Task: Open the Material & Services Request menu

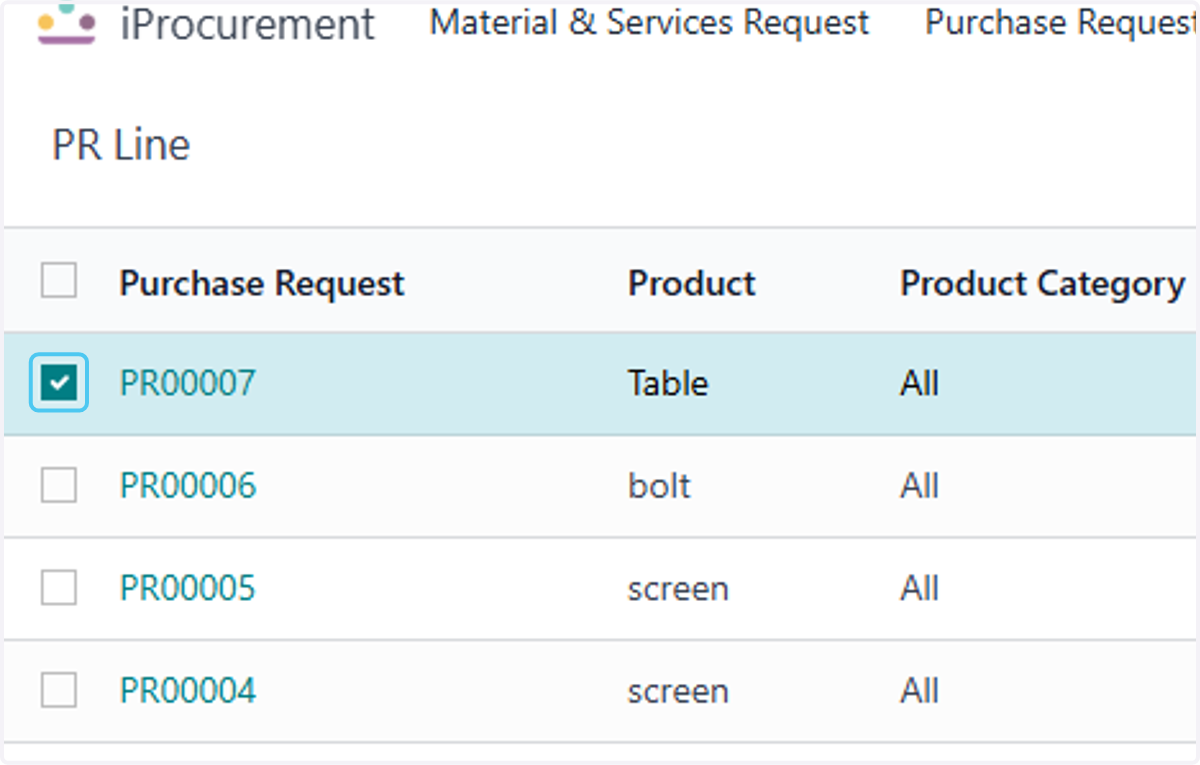Action: click(x=650, y=23)
